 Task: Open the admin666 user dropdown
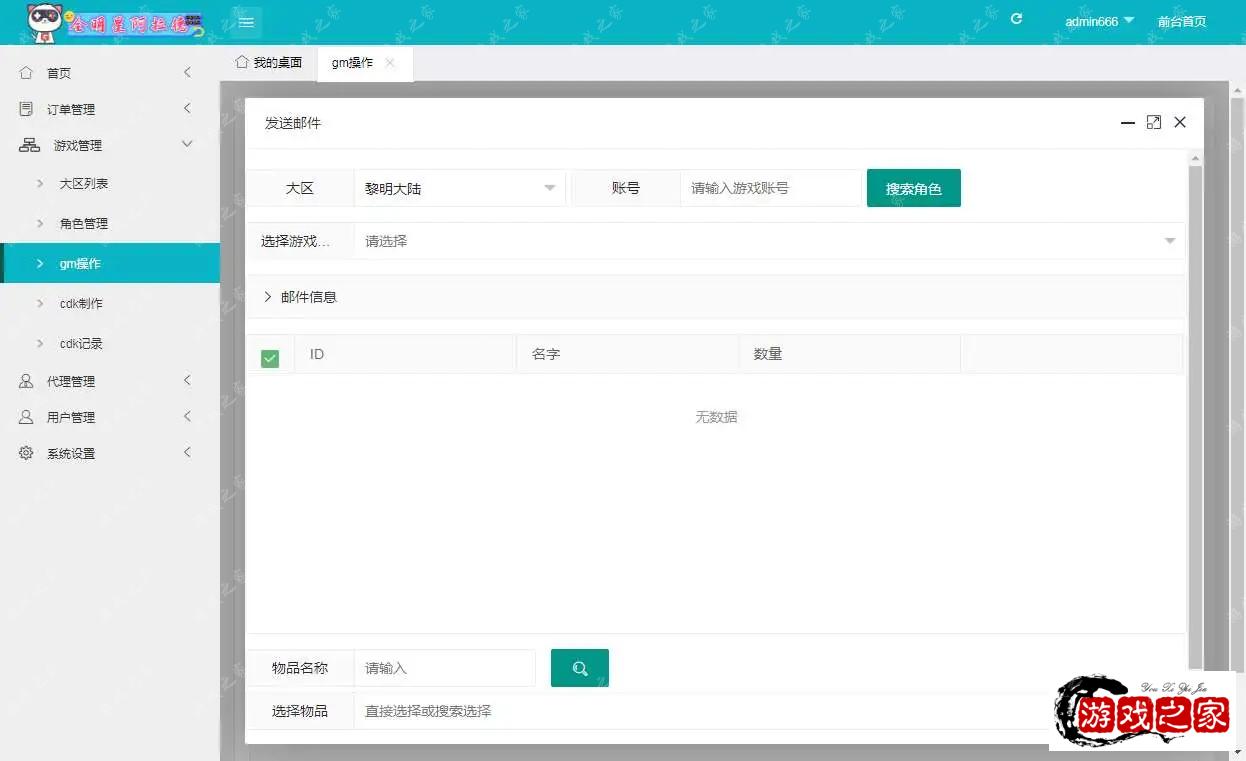[x=1098, y=21]
